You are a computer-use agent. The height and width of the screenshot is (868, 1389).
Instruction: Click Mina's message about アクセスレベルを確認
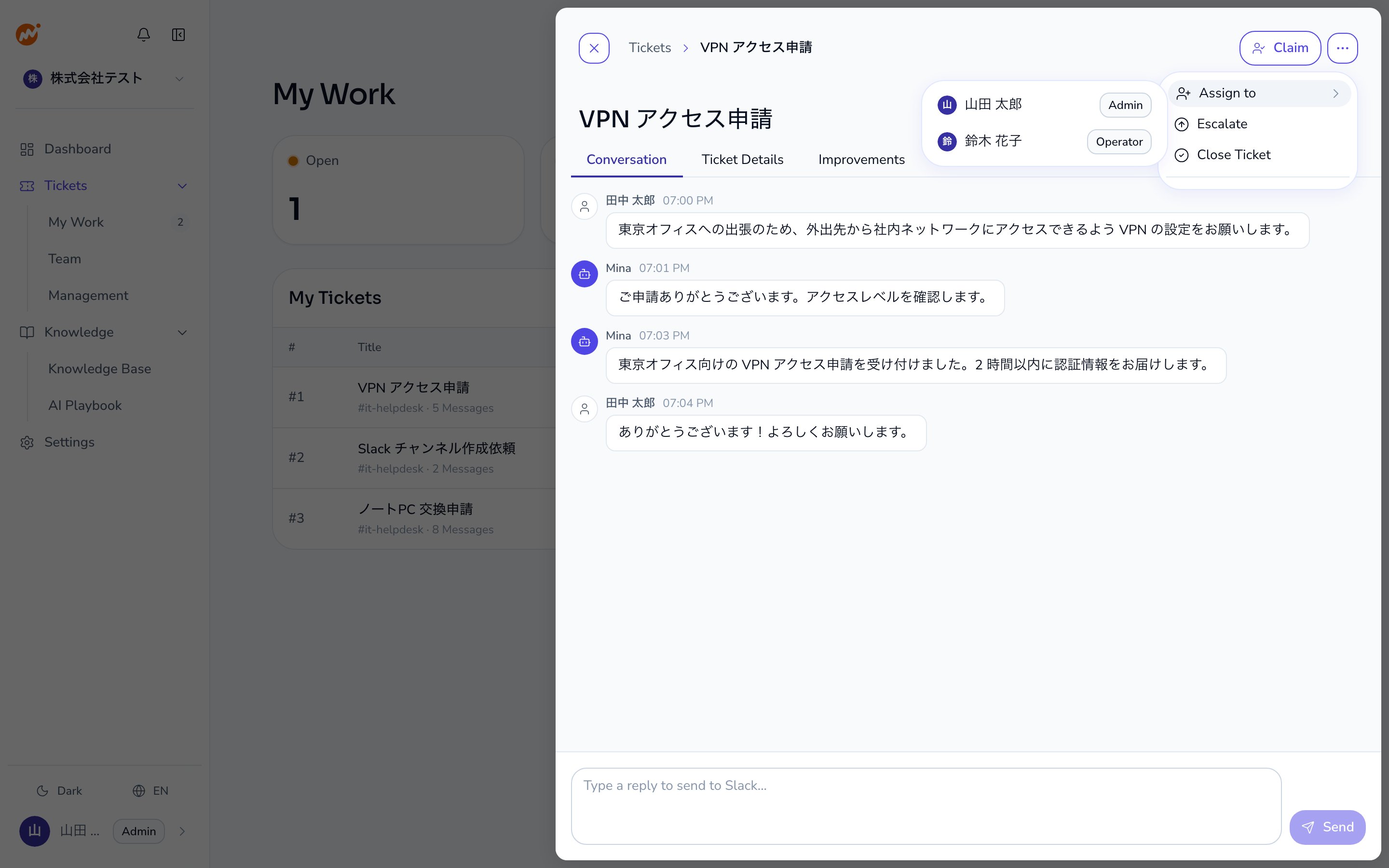(x=804, y=298)
